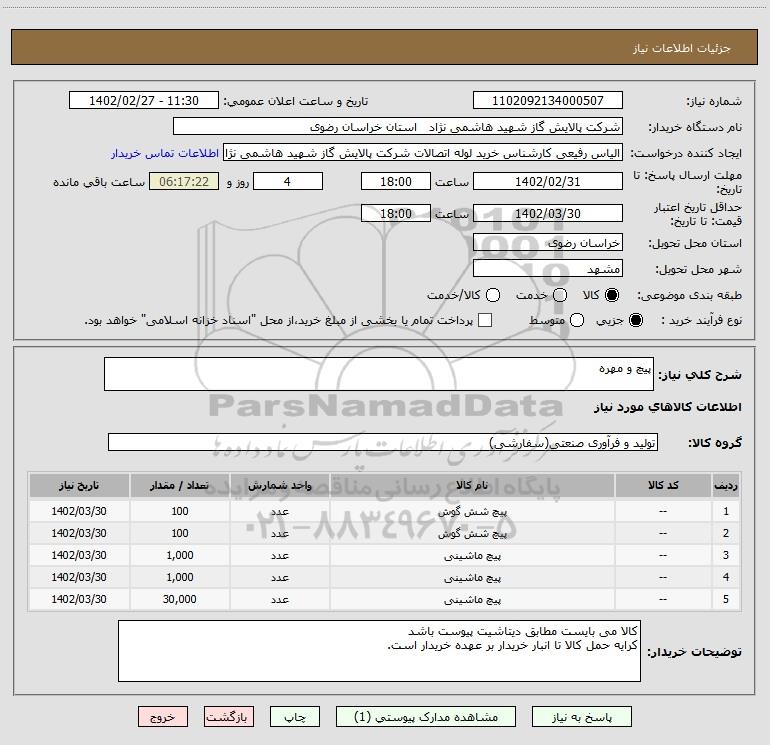
Task: Click the price validity time 18:00 field
Action: tap(396, 213)
